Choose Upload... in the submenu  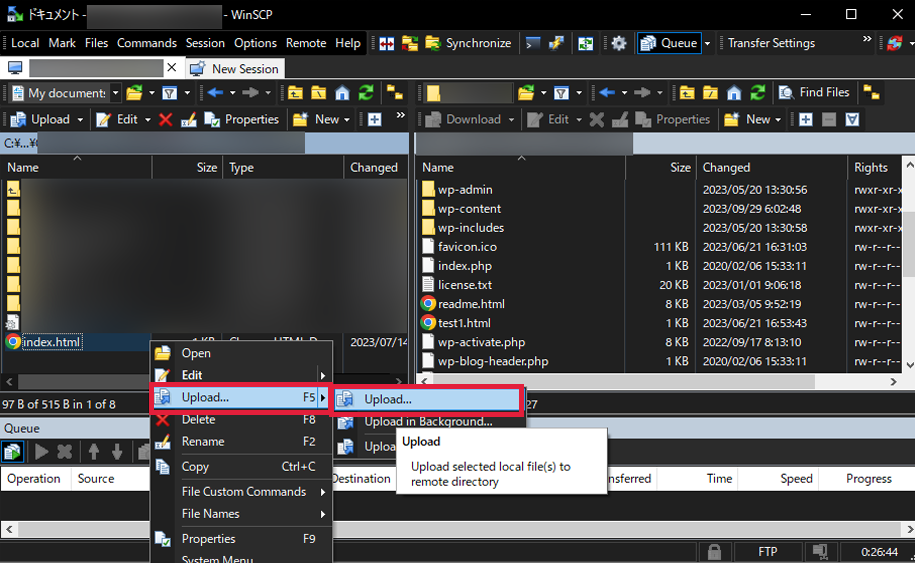point(428,400)
